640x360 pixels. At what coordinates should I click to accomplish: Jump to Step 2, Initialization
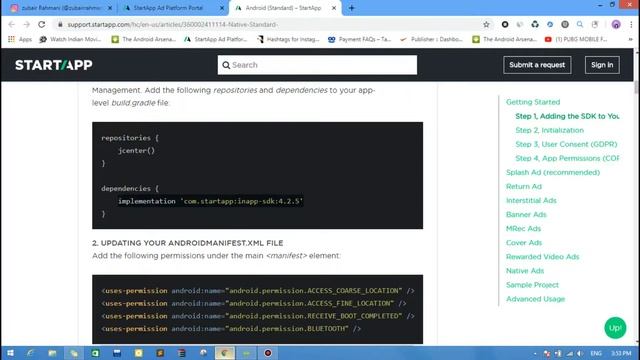pos(549,130)
